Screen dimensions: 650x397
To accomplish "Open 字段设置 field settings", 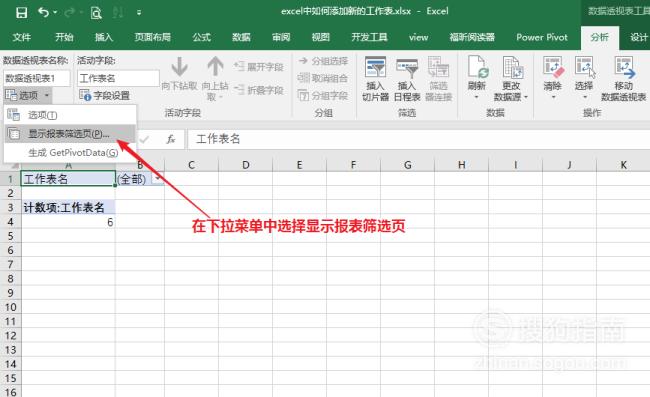I will (104, 96).
